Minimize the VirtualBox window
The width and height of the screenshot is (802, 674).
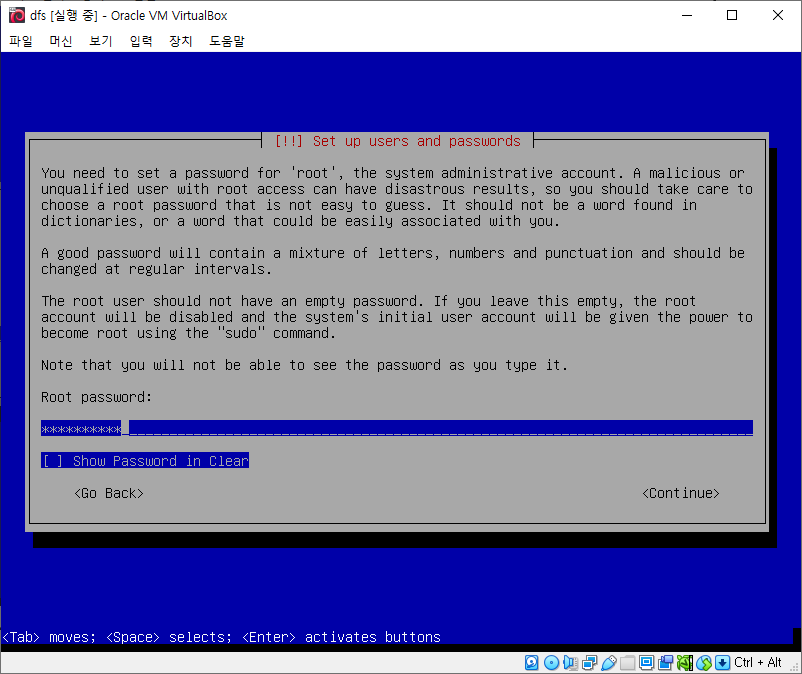(687, 15)
